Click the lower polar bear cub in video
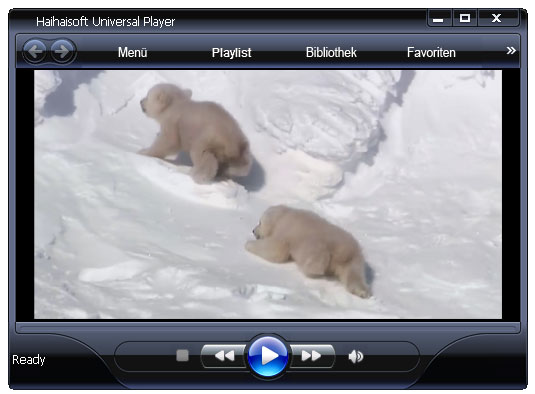 (x=309, y=250)
